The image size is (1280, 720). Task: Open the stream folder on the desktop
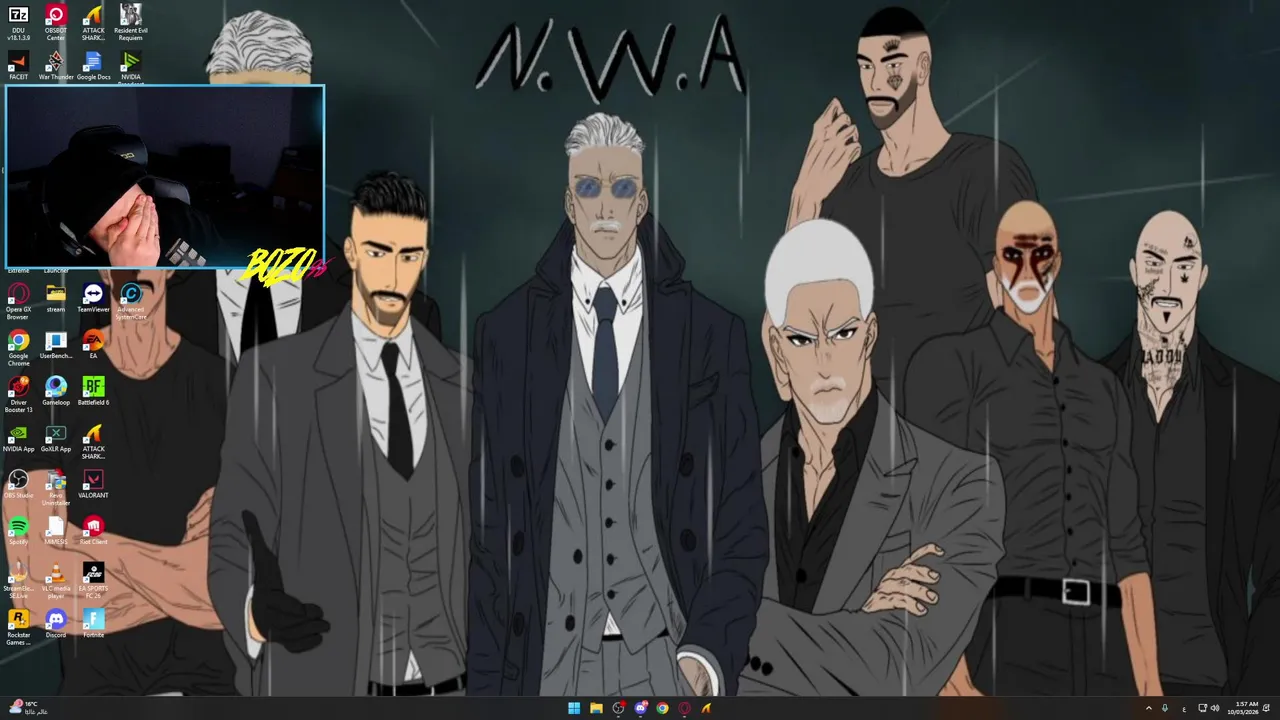tap(56, 298)
